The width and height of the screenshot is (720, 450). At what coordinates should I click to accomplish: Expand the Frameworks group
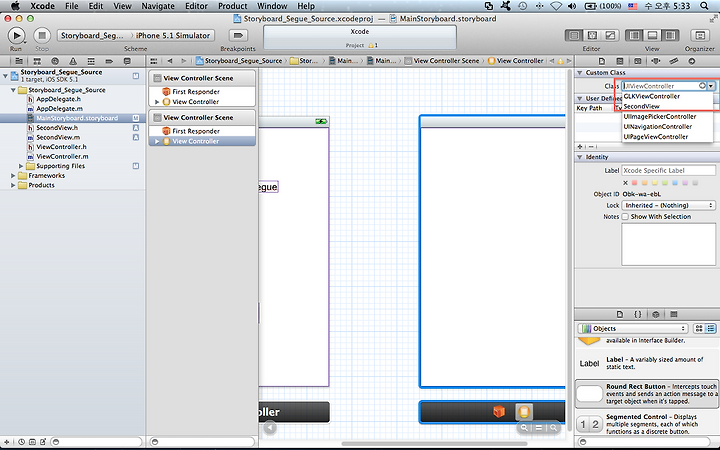coord(13,175)
